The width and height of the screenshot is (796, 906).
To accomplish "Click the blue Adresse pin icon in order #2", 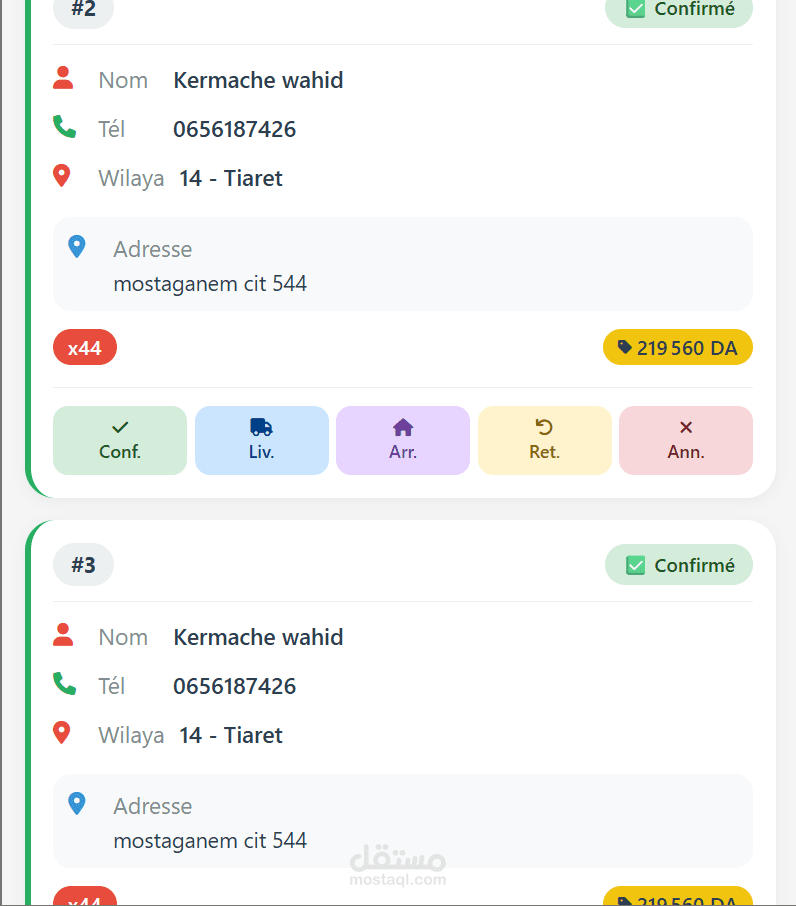I will 77,246.
